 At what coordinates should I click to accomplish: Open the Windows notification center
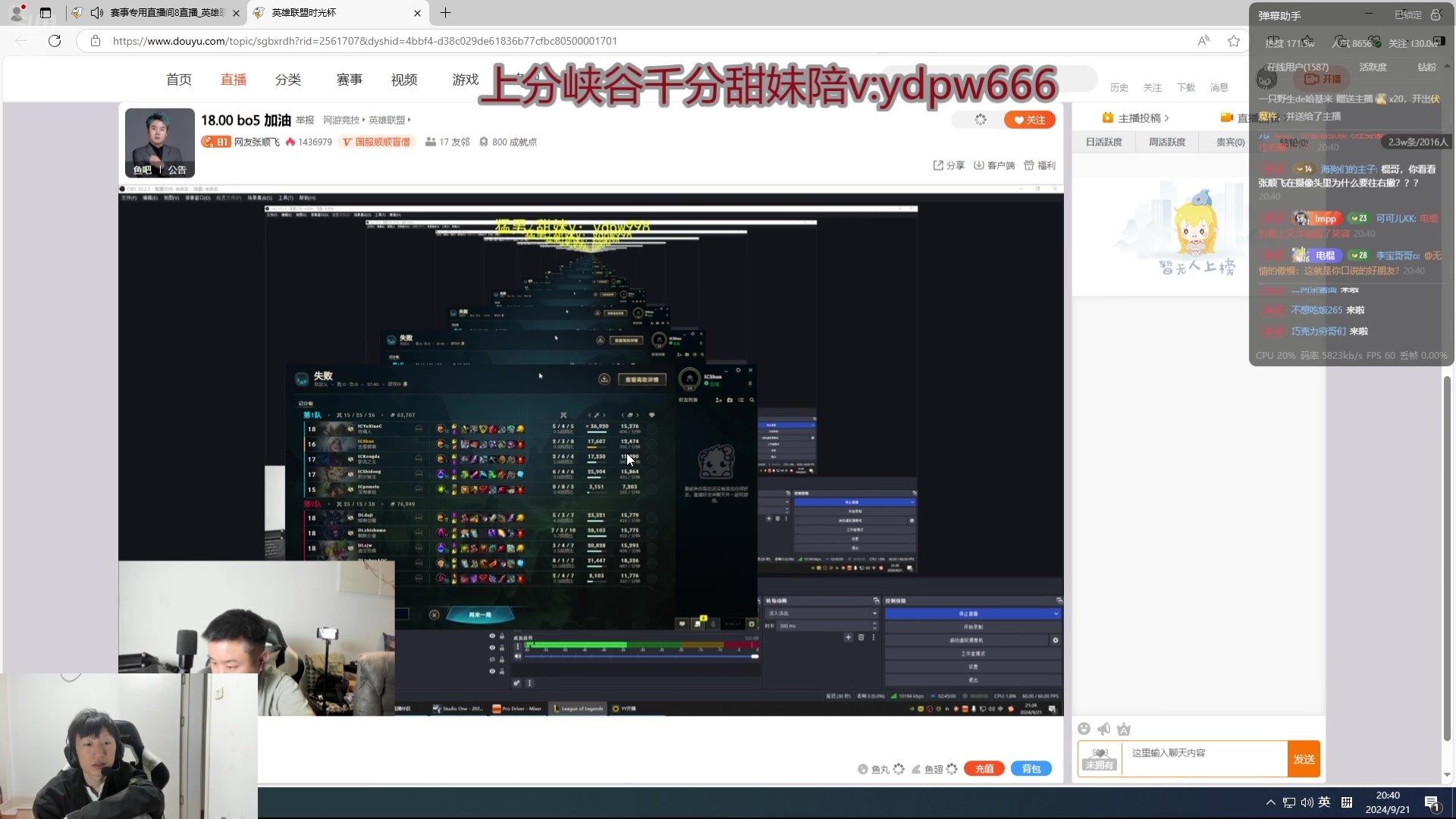coord(1432,803)
